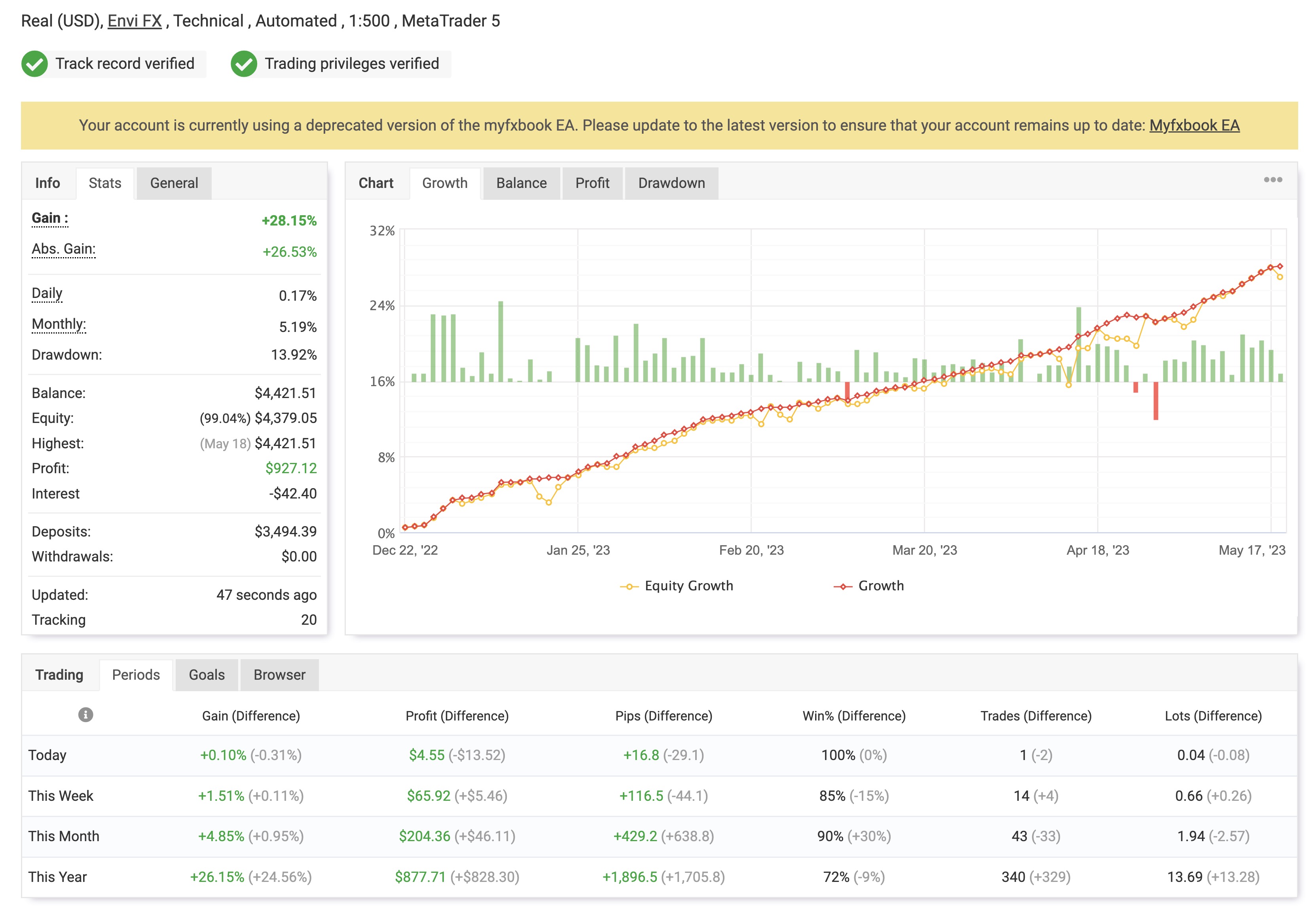Select the Growth chart tab

445,183
